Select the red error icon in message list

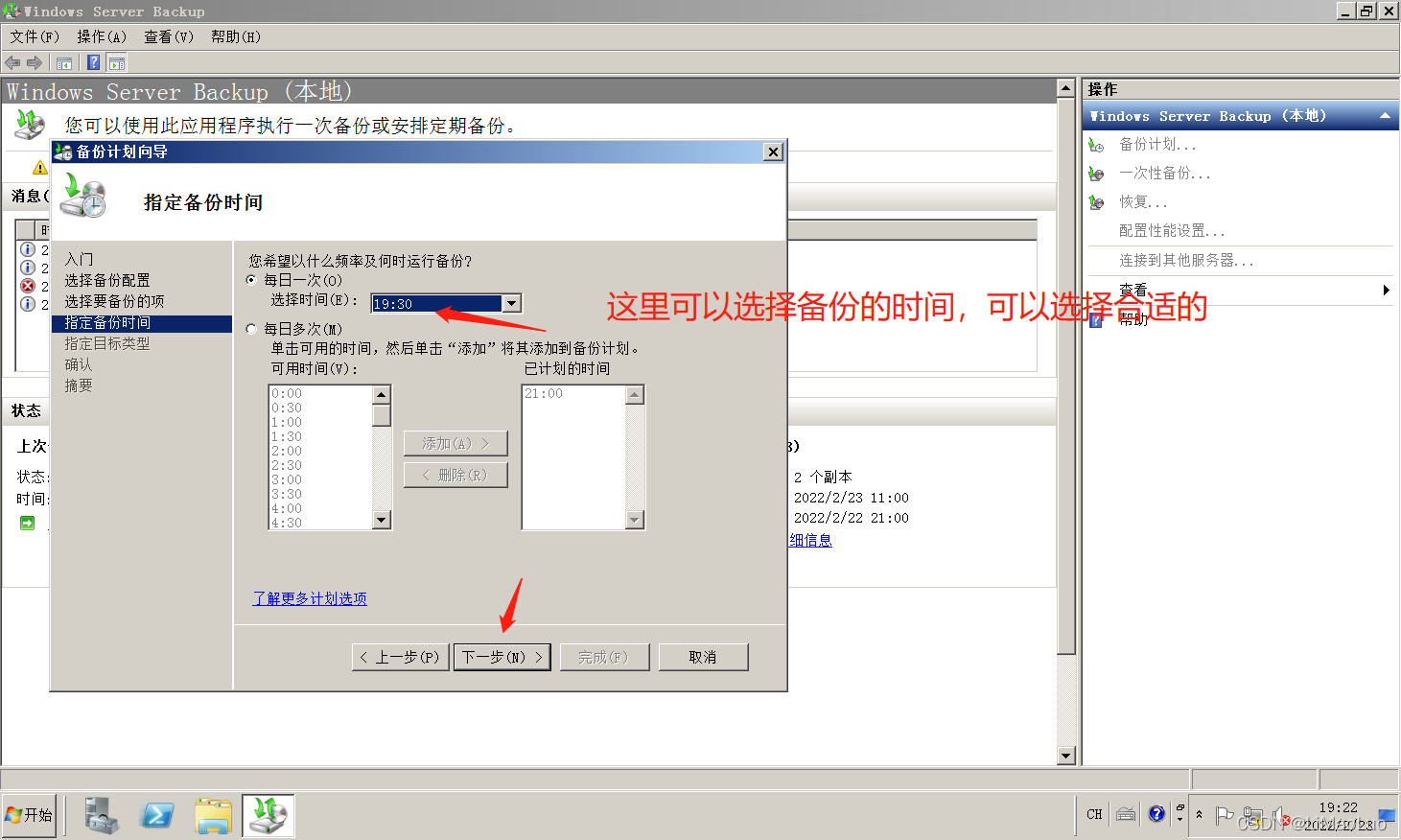pos(28,286)
